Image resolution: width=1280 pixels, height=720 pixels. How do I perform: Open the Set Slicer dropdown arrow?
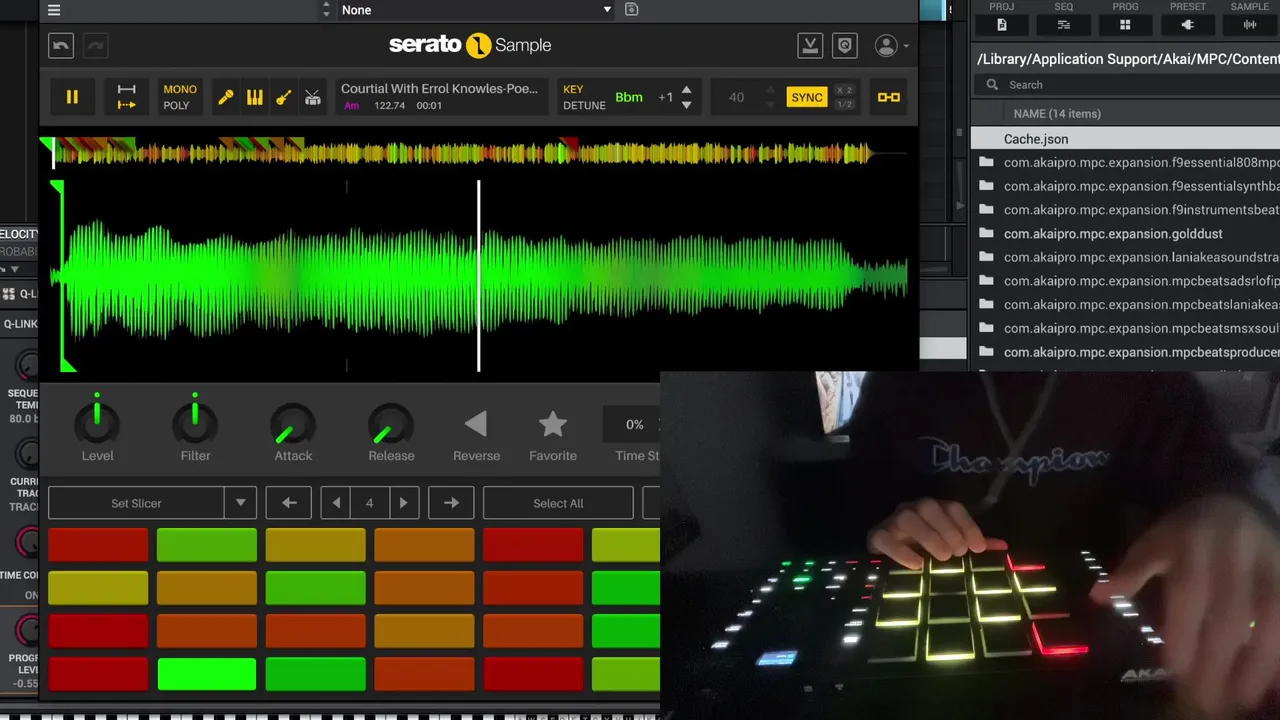240,503
